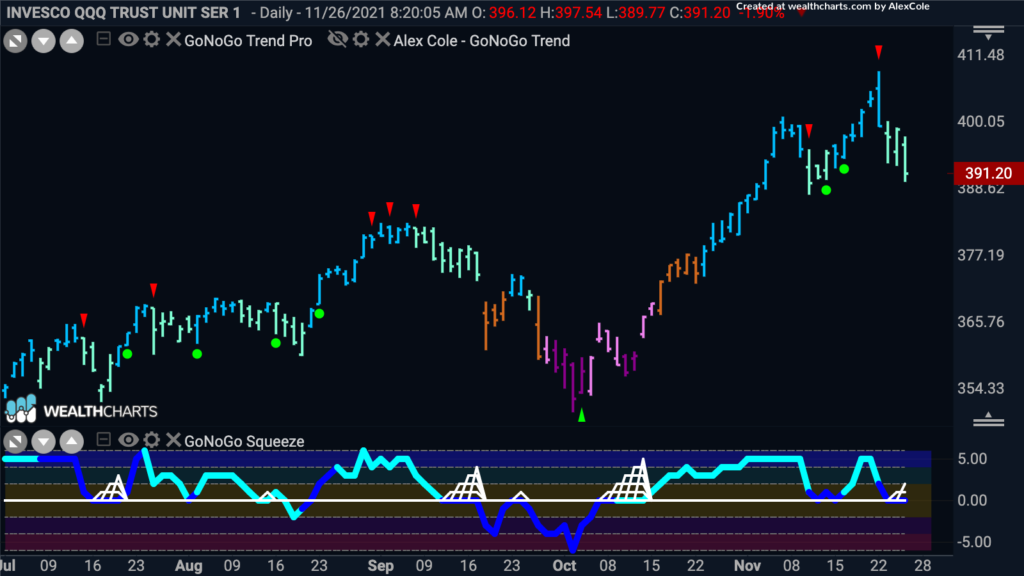Collapse the GoNoGo Trend Pro indicator

pyautogui.click(x=103, y=39)
